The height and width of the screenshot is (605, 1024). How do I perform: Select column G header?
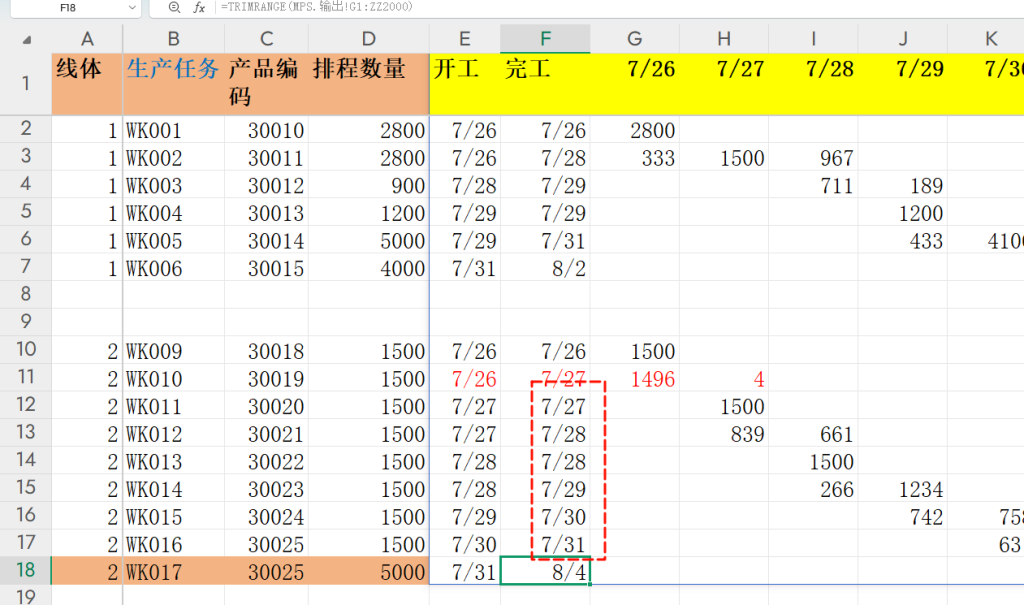[x=634, y=39]
